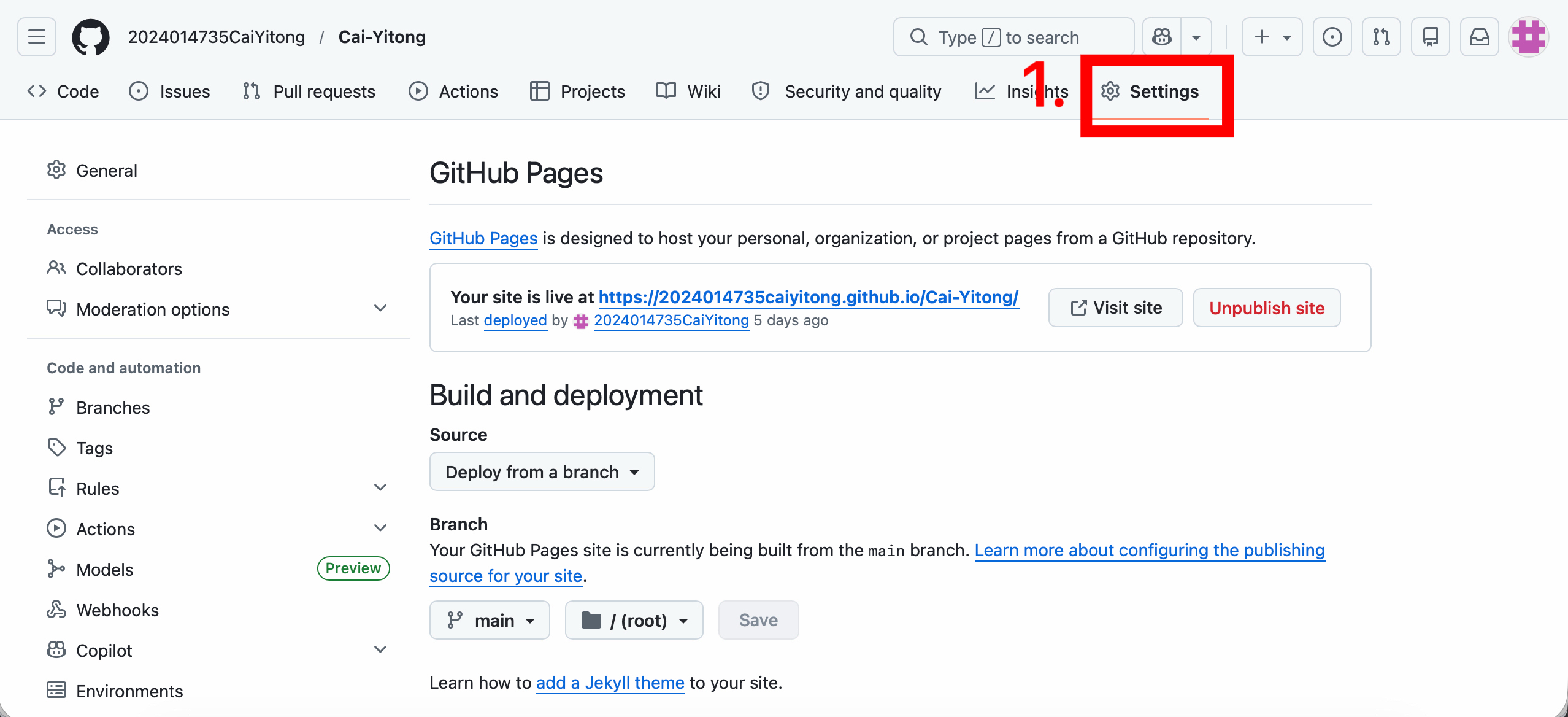Open the GitHub Pages documentation link

click(483, 238)
